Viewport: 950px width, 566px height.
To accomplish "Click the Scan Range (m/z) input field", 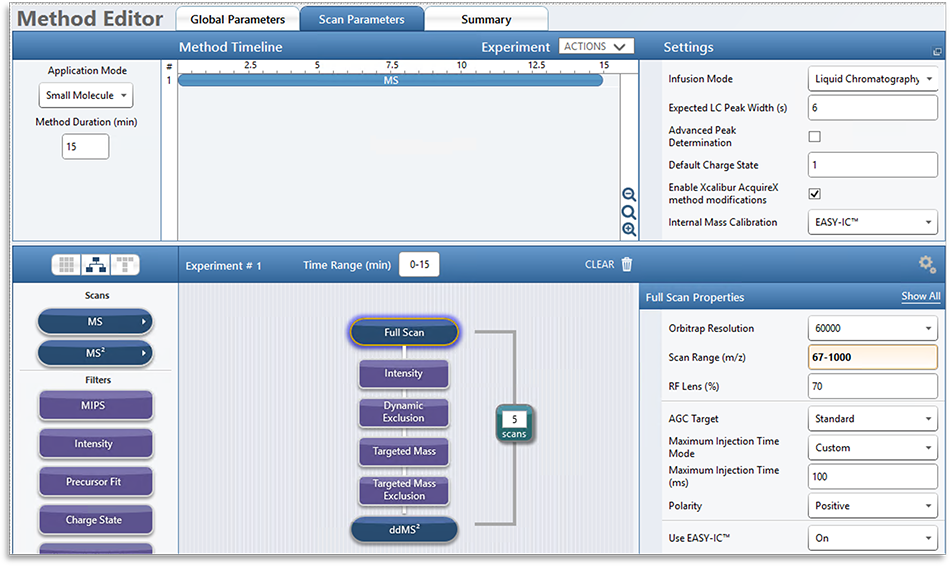I will pos(872,357).
